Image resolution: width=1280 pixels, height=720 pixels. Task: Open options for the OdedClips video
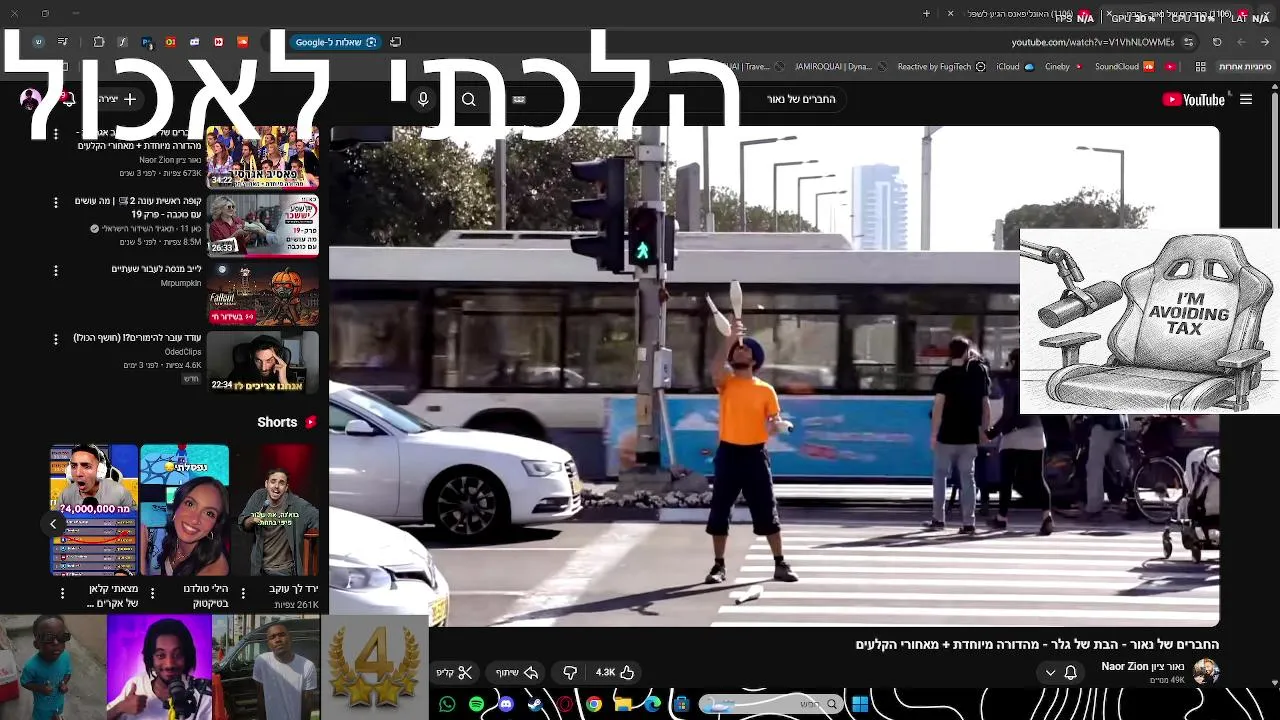tap(55, 339)
